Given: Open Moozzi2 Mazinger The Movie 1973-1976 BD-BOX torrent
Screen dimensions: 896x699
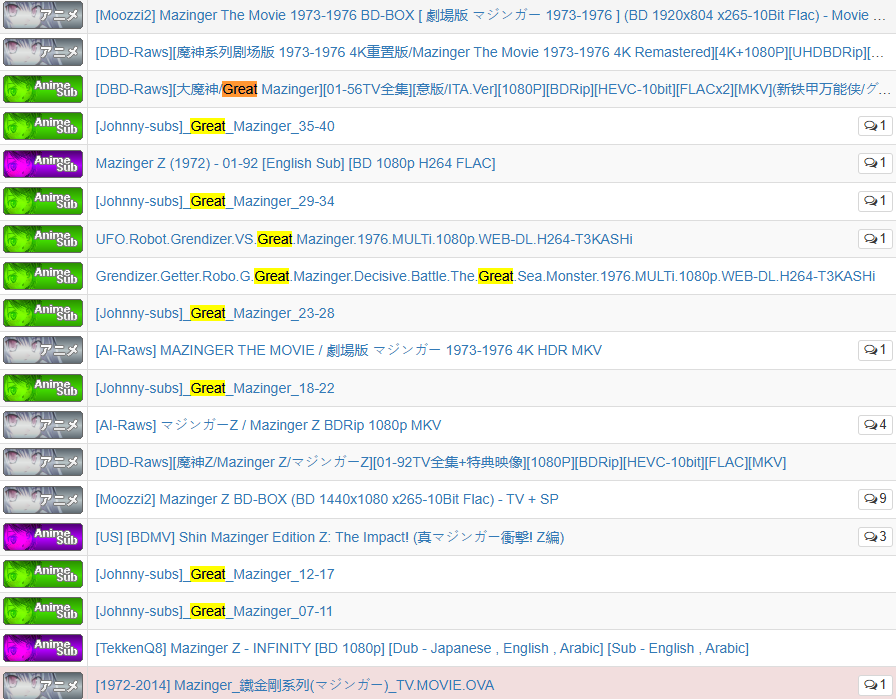Looking at the screenshot, I should 491,15.
